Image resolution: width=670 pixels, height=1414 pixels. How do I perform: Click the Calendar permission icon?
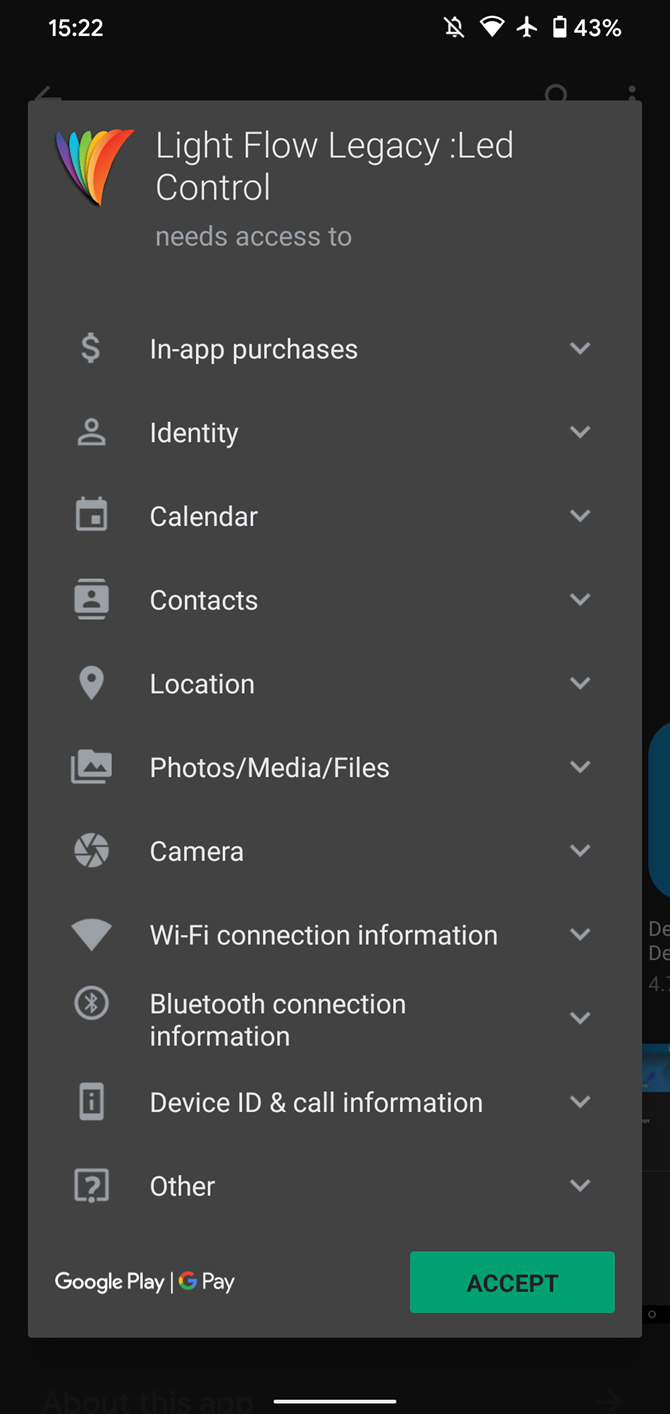(x=91, y=516)
